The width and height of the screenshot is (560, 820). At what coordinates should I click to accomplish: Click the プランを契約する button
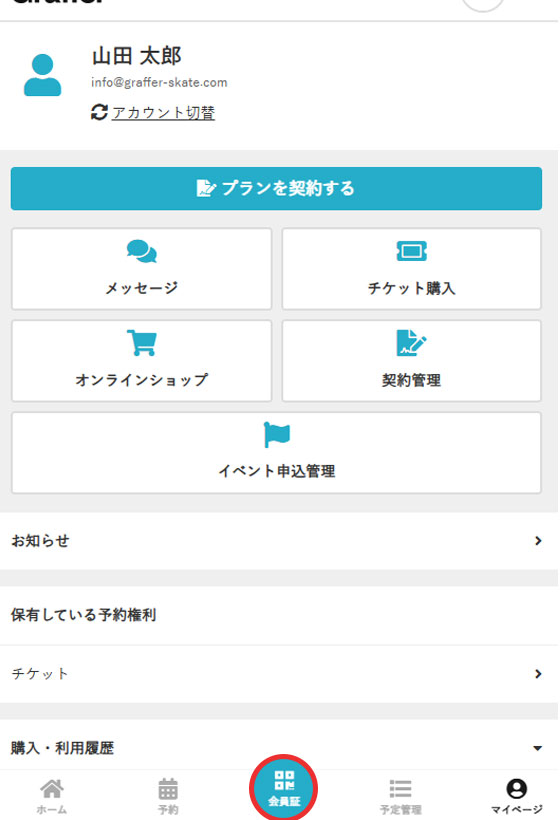click(276, 188)
